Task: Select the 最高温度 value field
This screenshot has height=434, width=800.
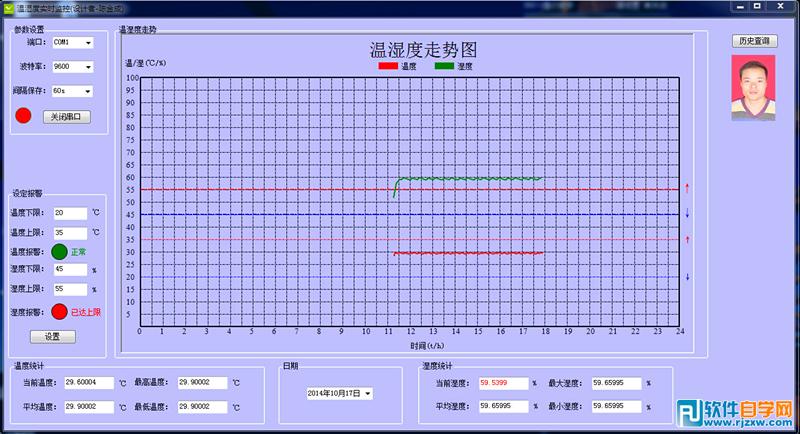Action: click(x=203, y=382)
